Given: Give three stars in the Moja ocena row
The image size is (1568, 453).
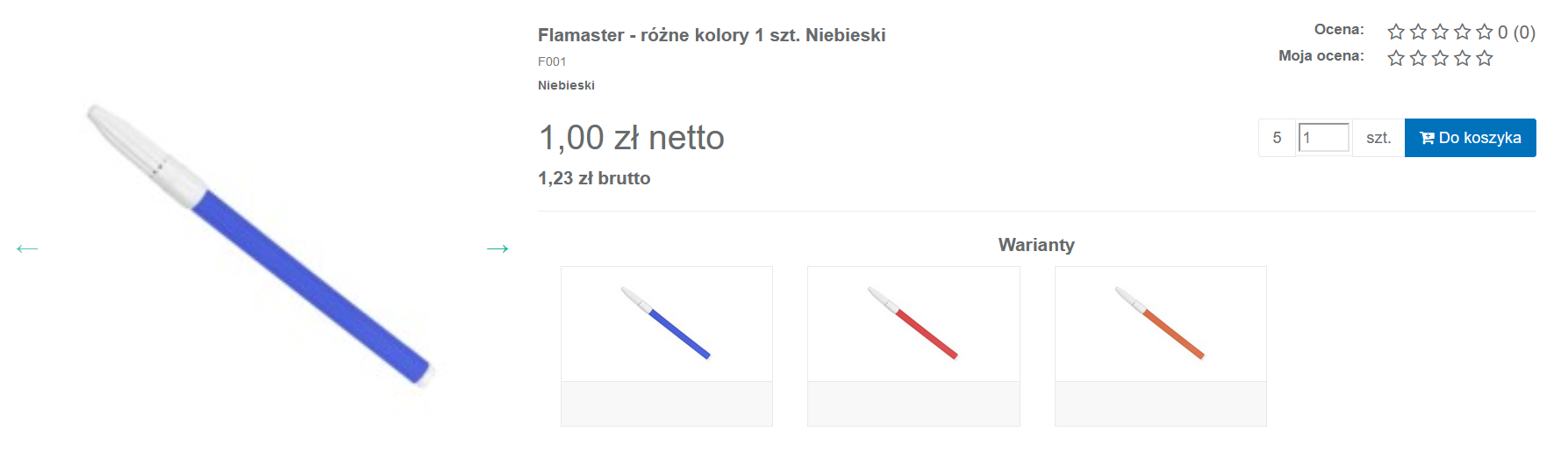Looking at the screenshot, I should click(1440, 59).
